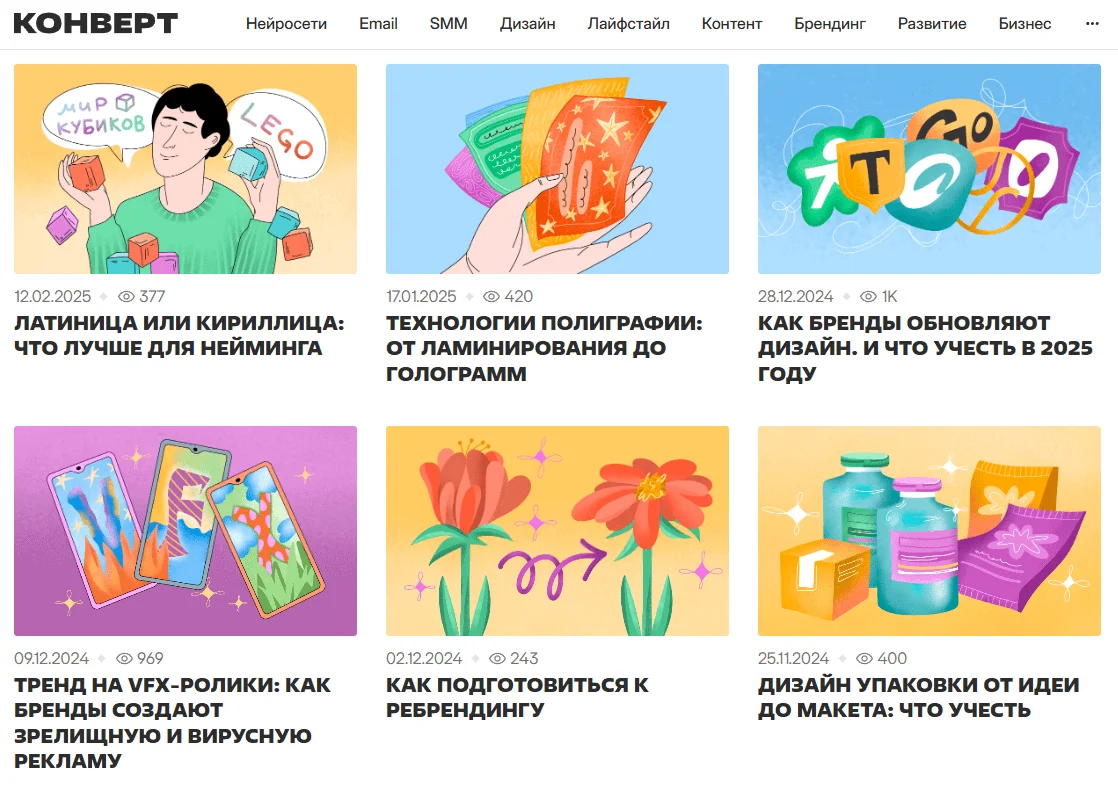
Task: Open the packaging design bottles thumbnail
Action: [x=929, y=530]
